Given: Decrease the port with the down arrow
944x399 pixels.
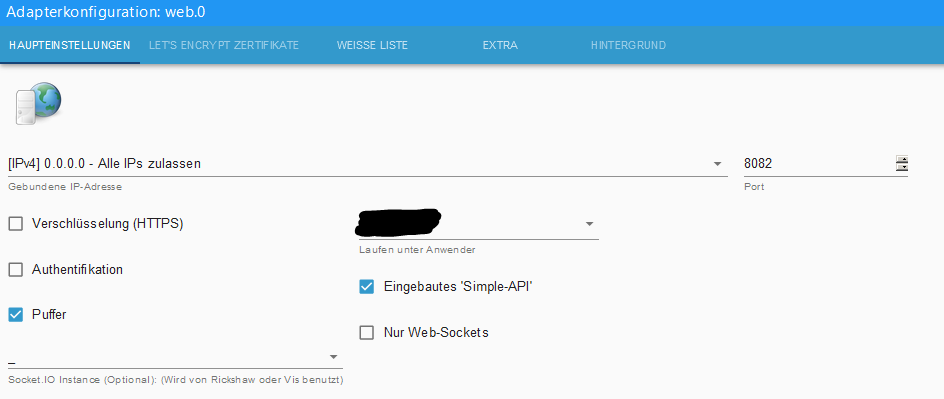Looking at the screenshot, I should pos(902,167).
